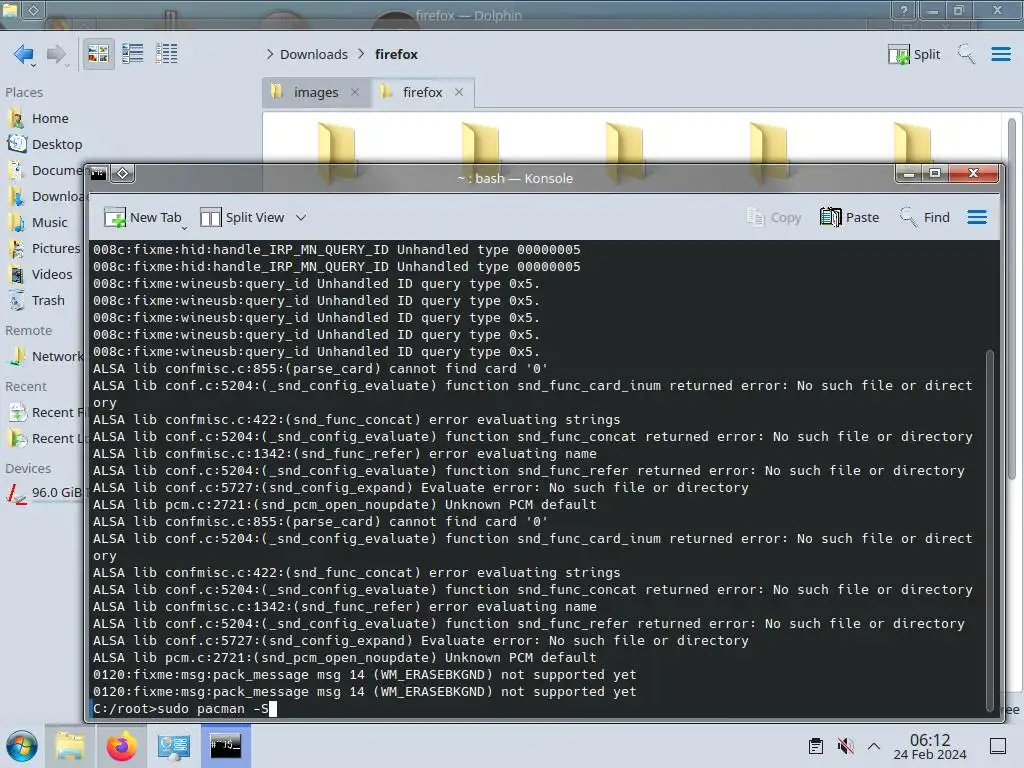1024x768 pixels.
Task: Expand breadcrumb arrow before firefox
Action: (361, 54)
